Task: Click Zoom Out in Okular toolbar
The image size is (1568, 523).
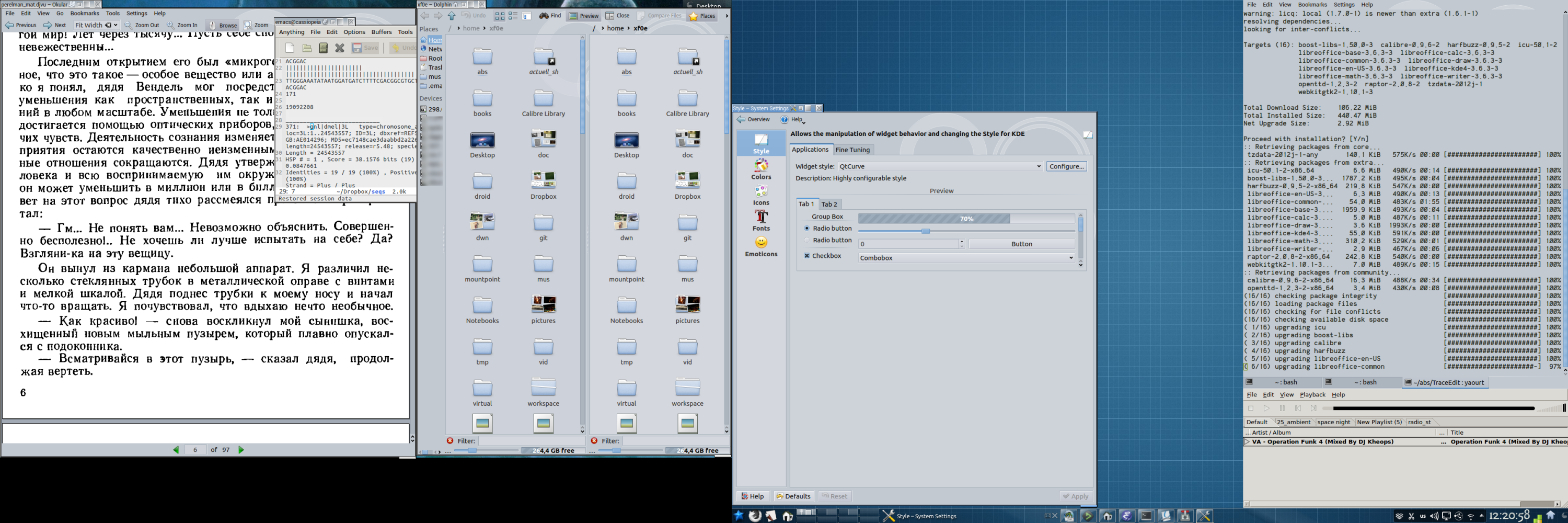Action: pos(141,25)
